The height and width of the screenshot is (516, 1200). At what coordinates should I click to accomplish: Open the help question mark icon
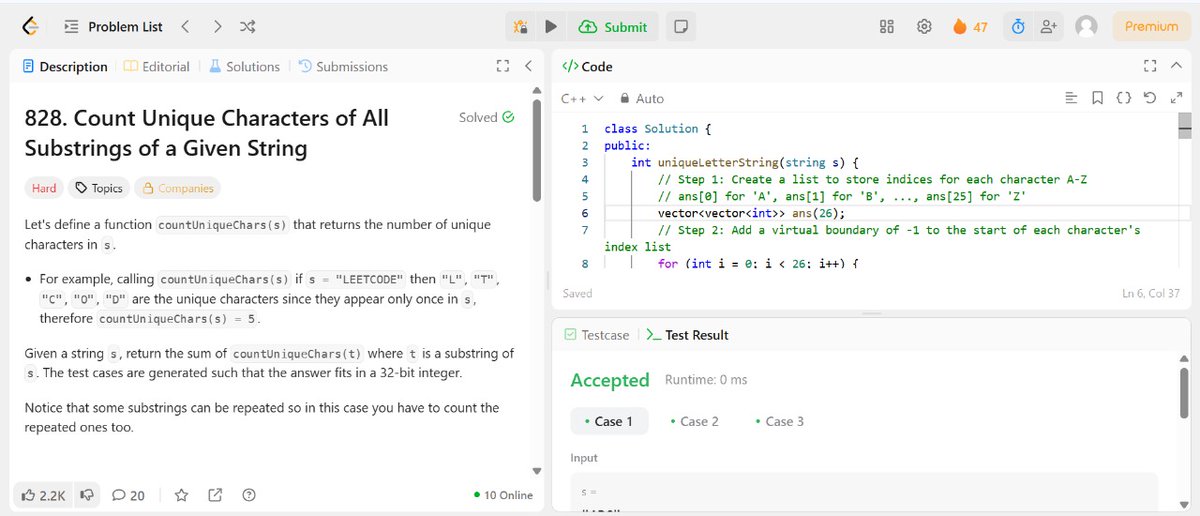coord(249,495)
